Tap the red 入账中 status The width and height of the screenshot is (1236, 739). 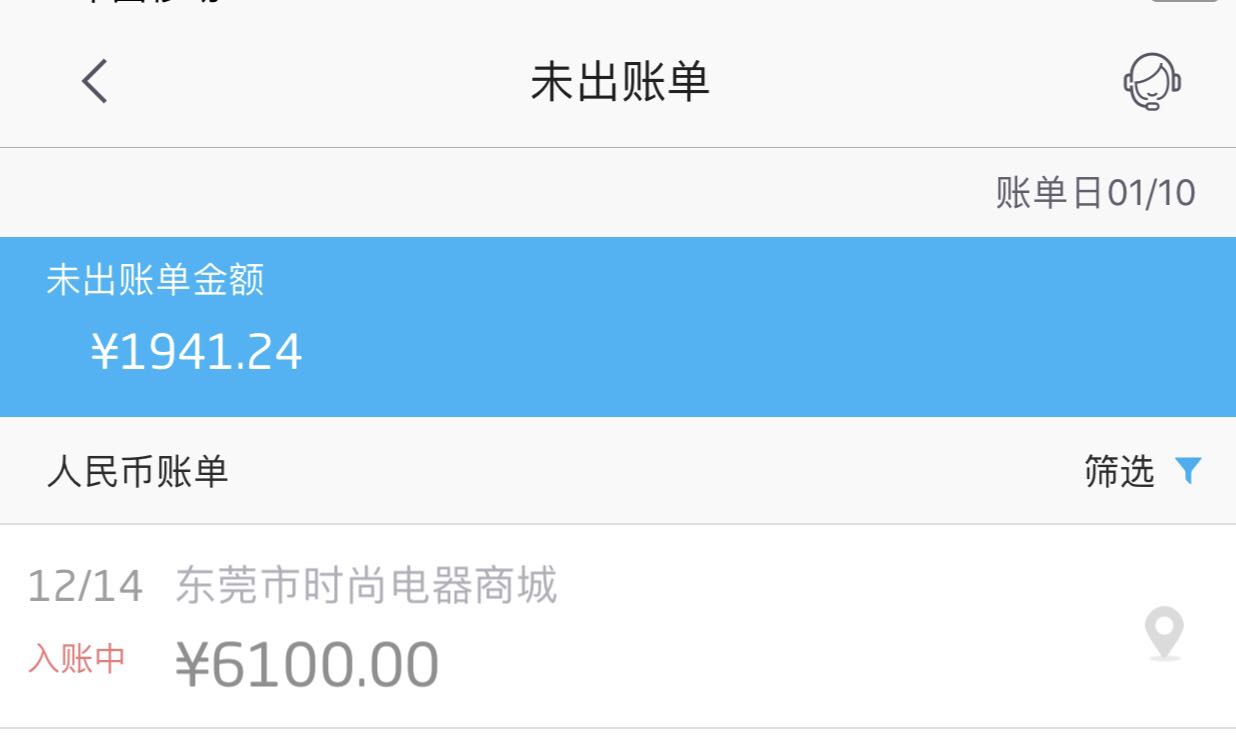[77, 659]
